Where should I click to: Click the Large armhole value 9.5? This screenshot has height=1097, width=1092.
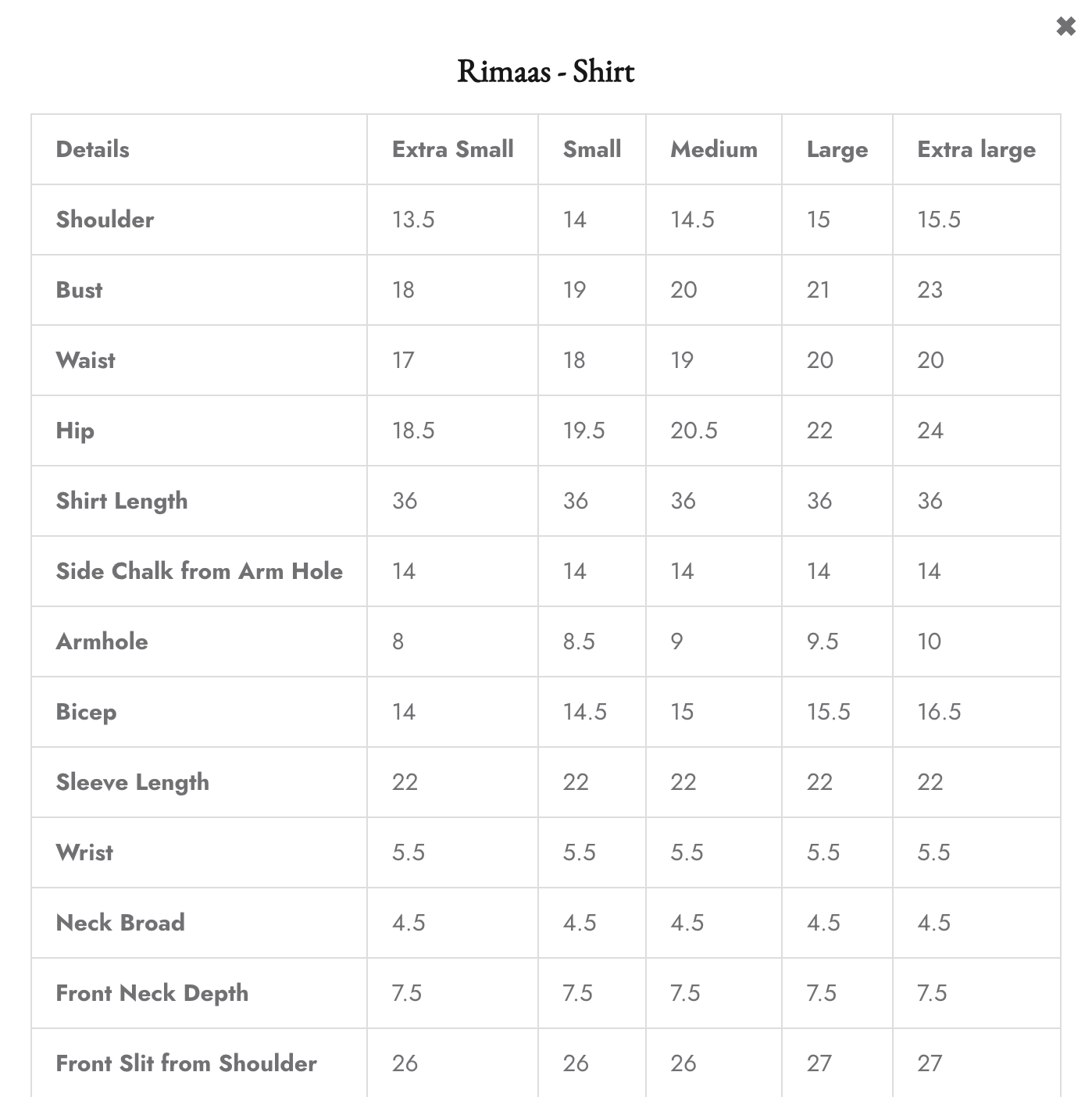822,641
